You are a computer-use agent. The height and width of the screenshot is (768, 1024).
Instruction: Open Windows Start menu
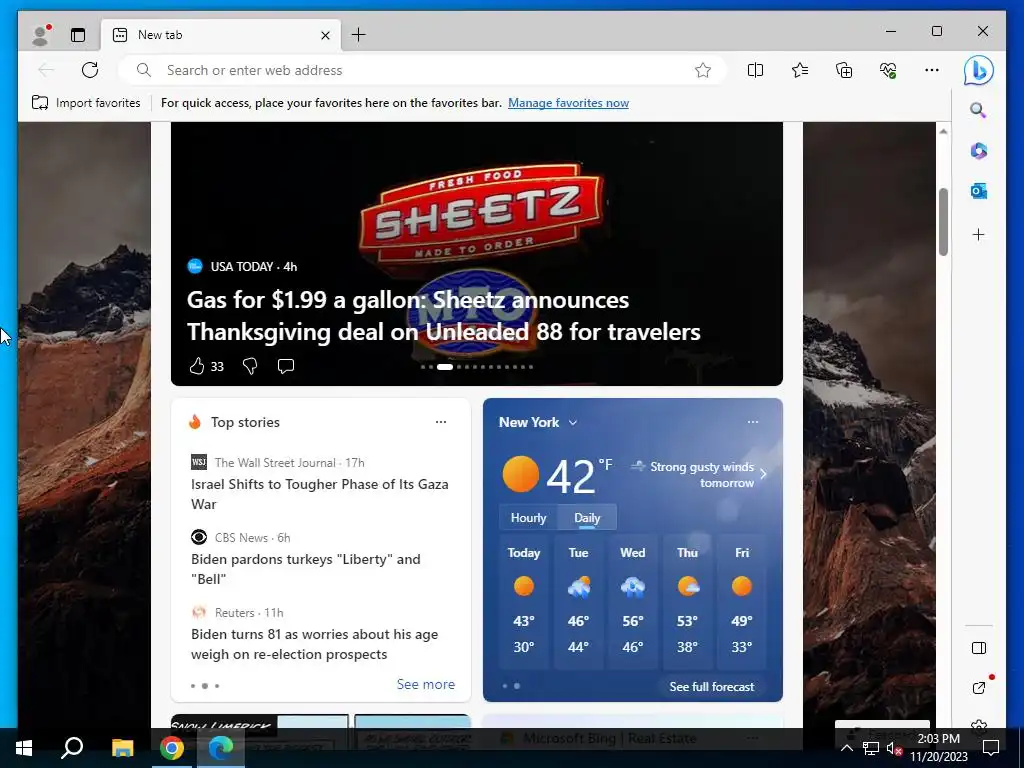[x=24, y=748]
